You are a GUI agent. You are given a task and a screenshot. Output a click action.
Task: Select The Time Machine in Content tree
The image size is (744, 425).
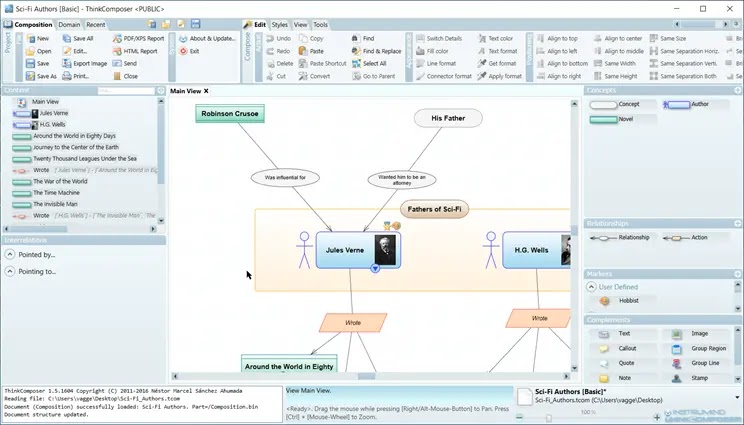pos(56,193)
